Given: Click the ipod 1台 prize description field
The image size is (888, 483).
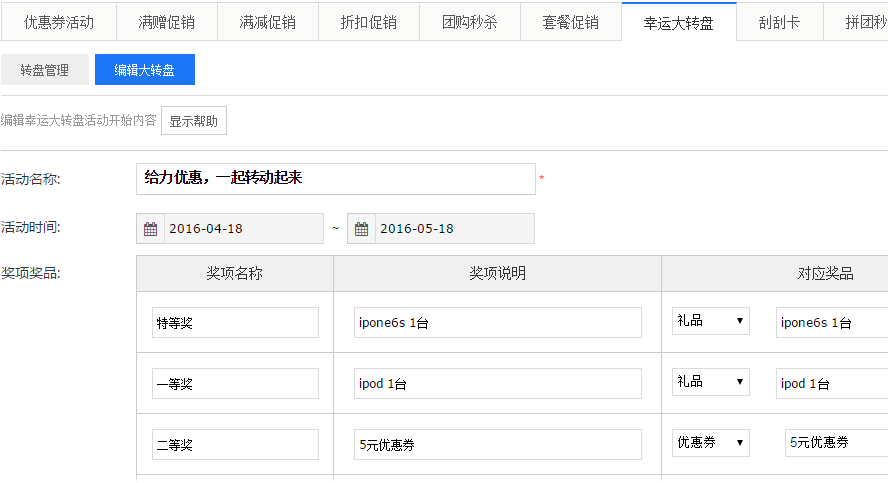Looking at the screenshot, I should tap(497, 384).
